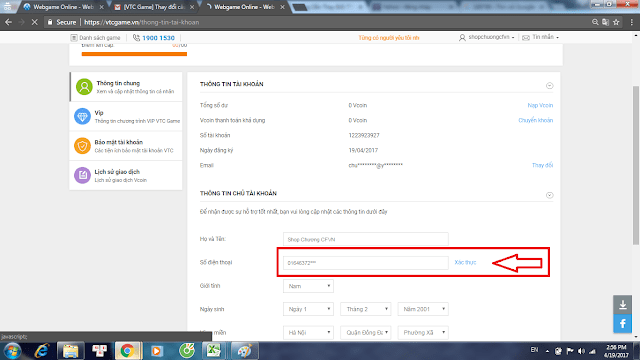Screen dimensions: 640x360
Task: Click Nạp Vcoin link
Action: pyautogui.click(x=540, y=105)
